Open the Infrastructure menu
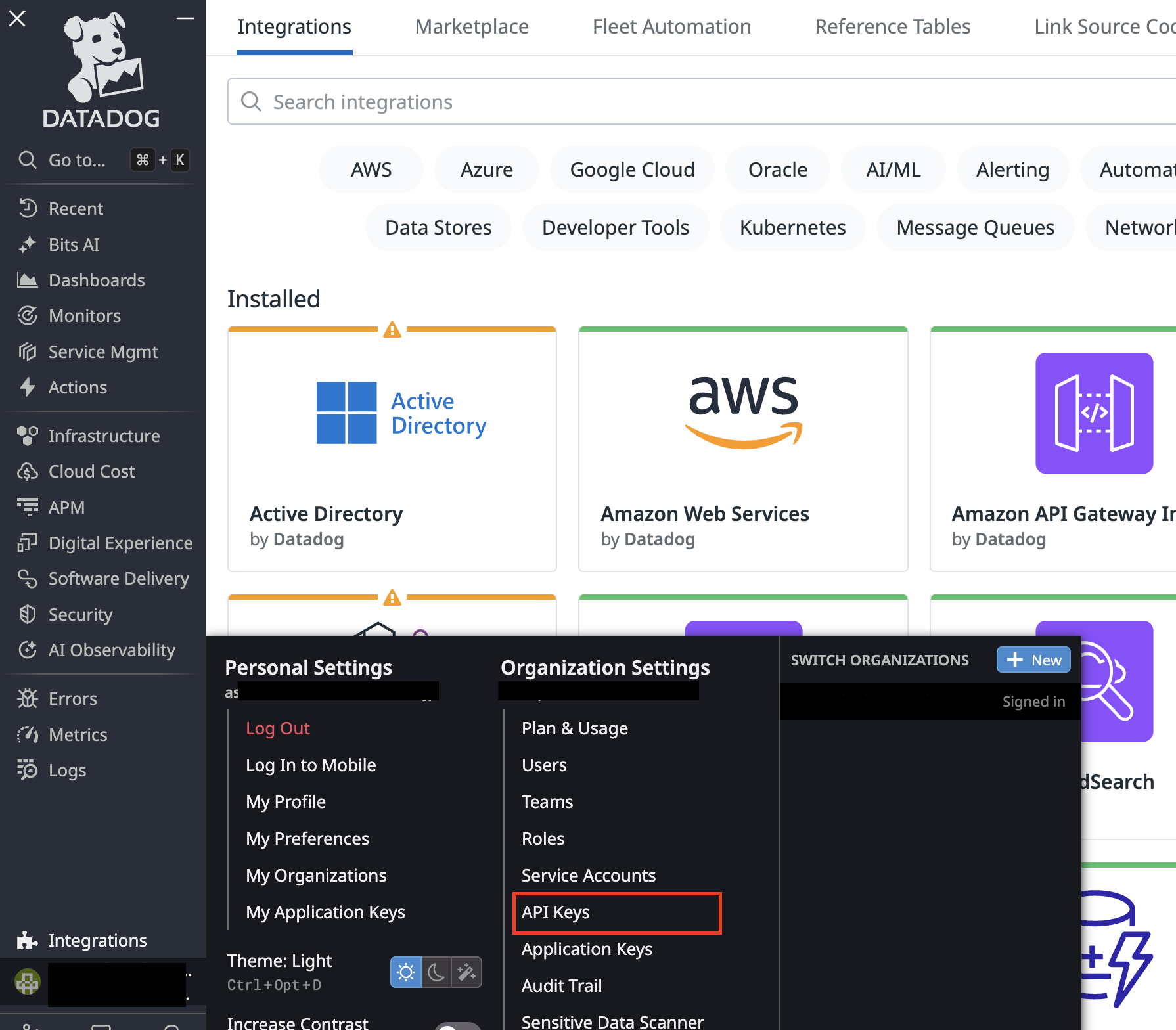Screen dimensions: 1176x1030 coord(104,436)
